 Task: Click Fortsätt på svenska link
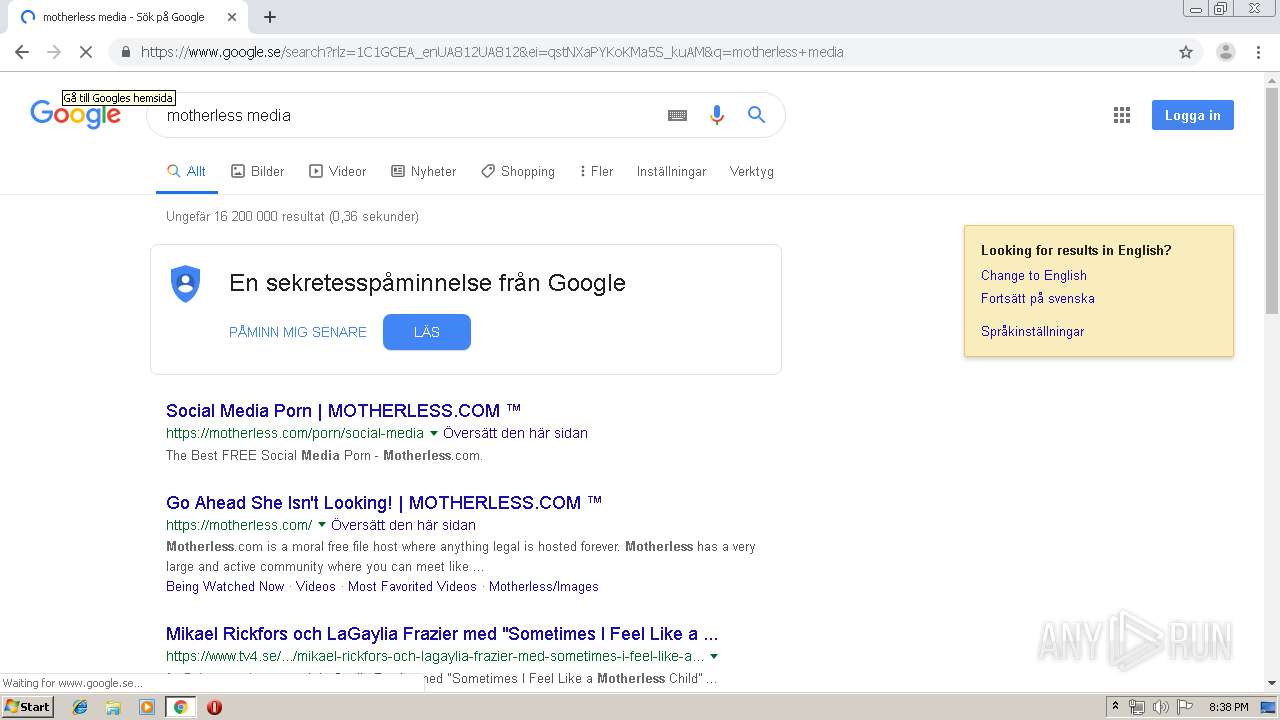click(x=1038, y=298)
